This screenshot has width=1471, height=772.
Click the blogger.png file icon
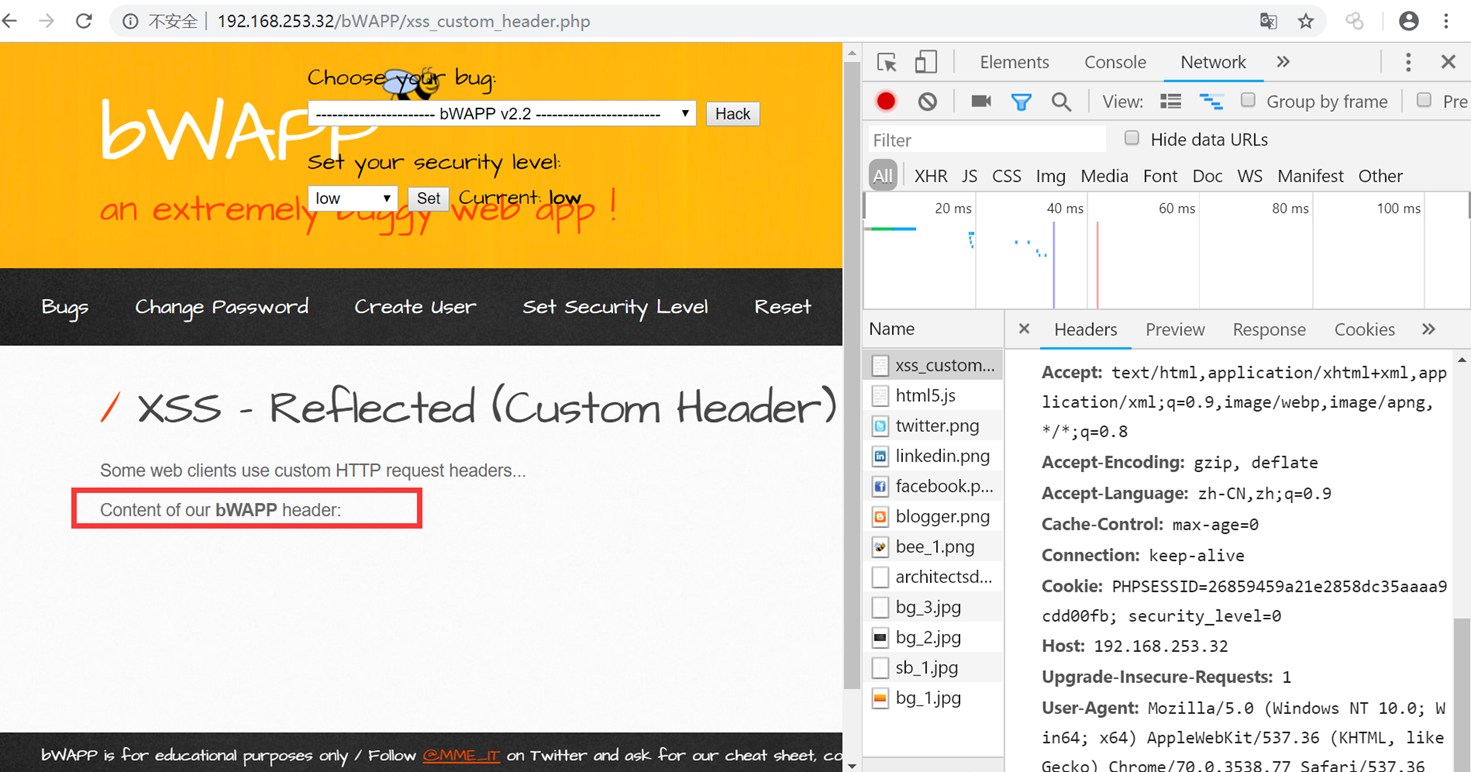(880, 517)
